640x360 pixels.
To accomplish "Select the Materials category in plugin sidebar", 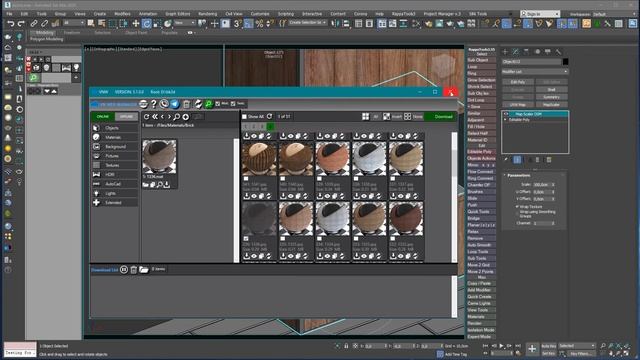I will coord(115,137).
